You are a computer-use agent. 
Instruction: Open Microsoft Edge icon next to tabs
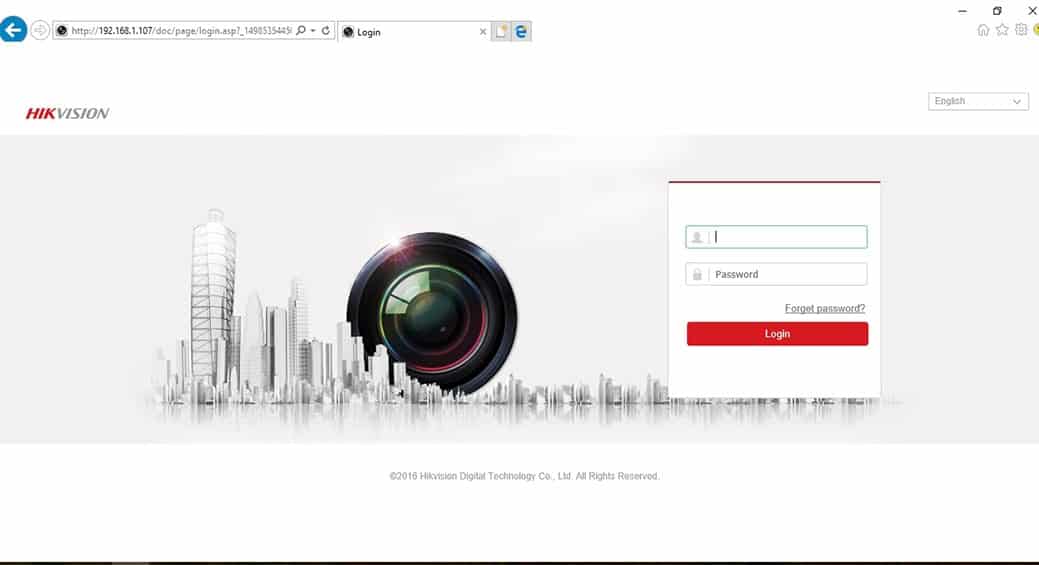[x=521, y=31]
